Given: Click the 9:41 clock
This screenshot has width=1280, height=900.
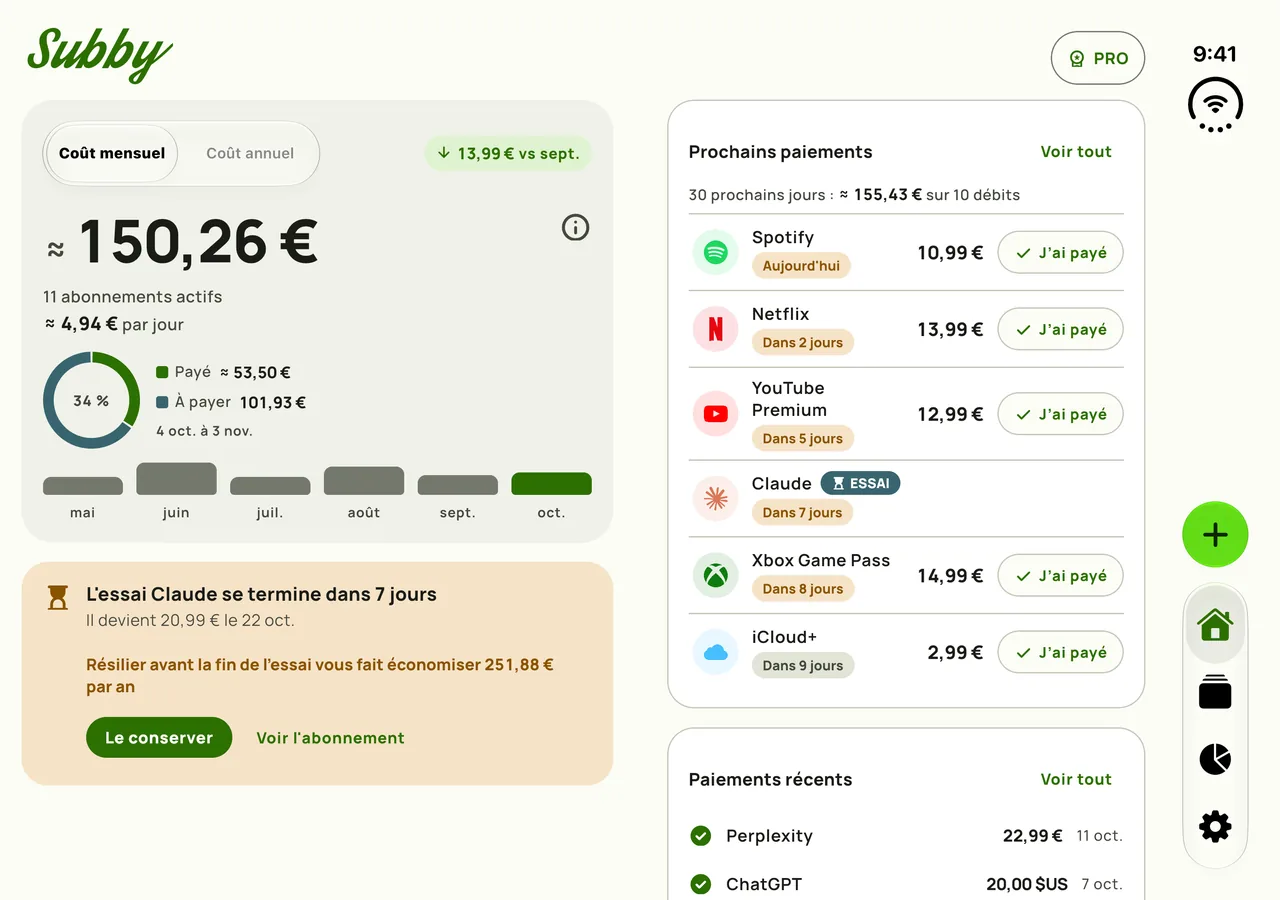Looking at the screenshot, I should pos(1215,54).
